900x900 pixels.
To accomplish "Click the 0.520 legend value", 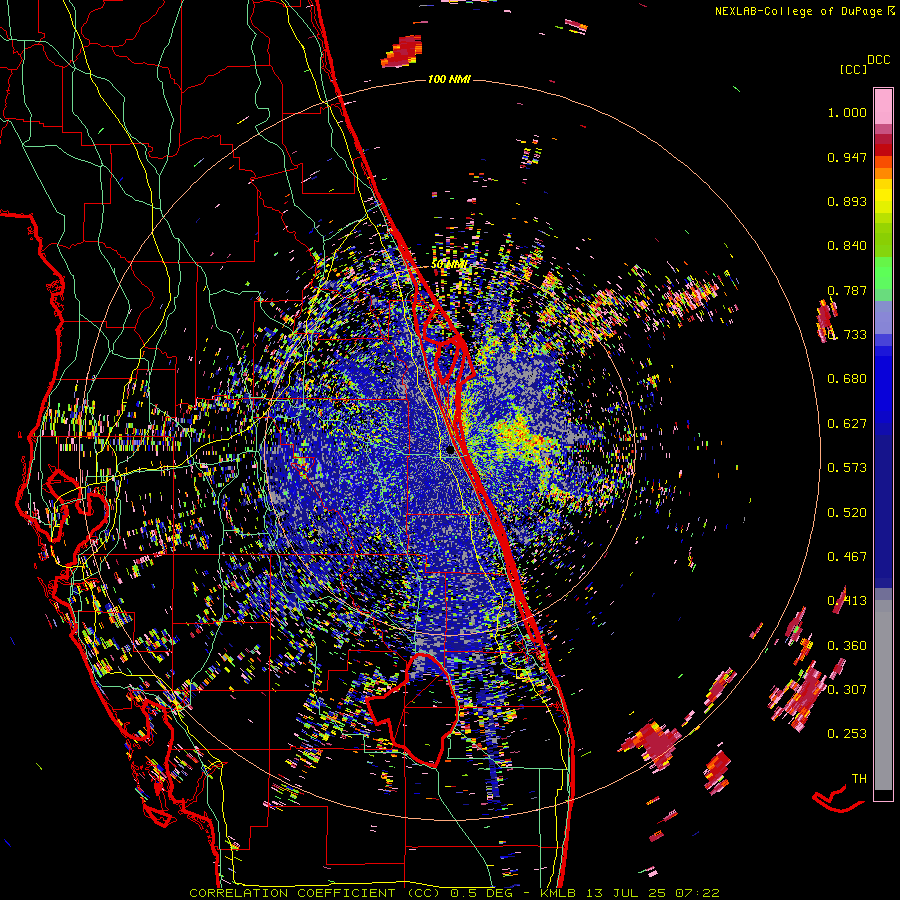I will coord(847,513).
